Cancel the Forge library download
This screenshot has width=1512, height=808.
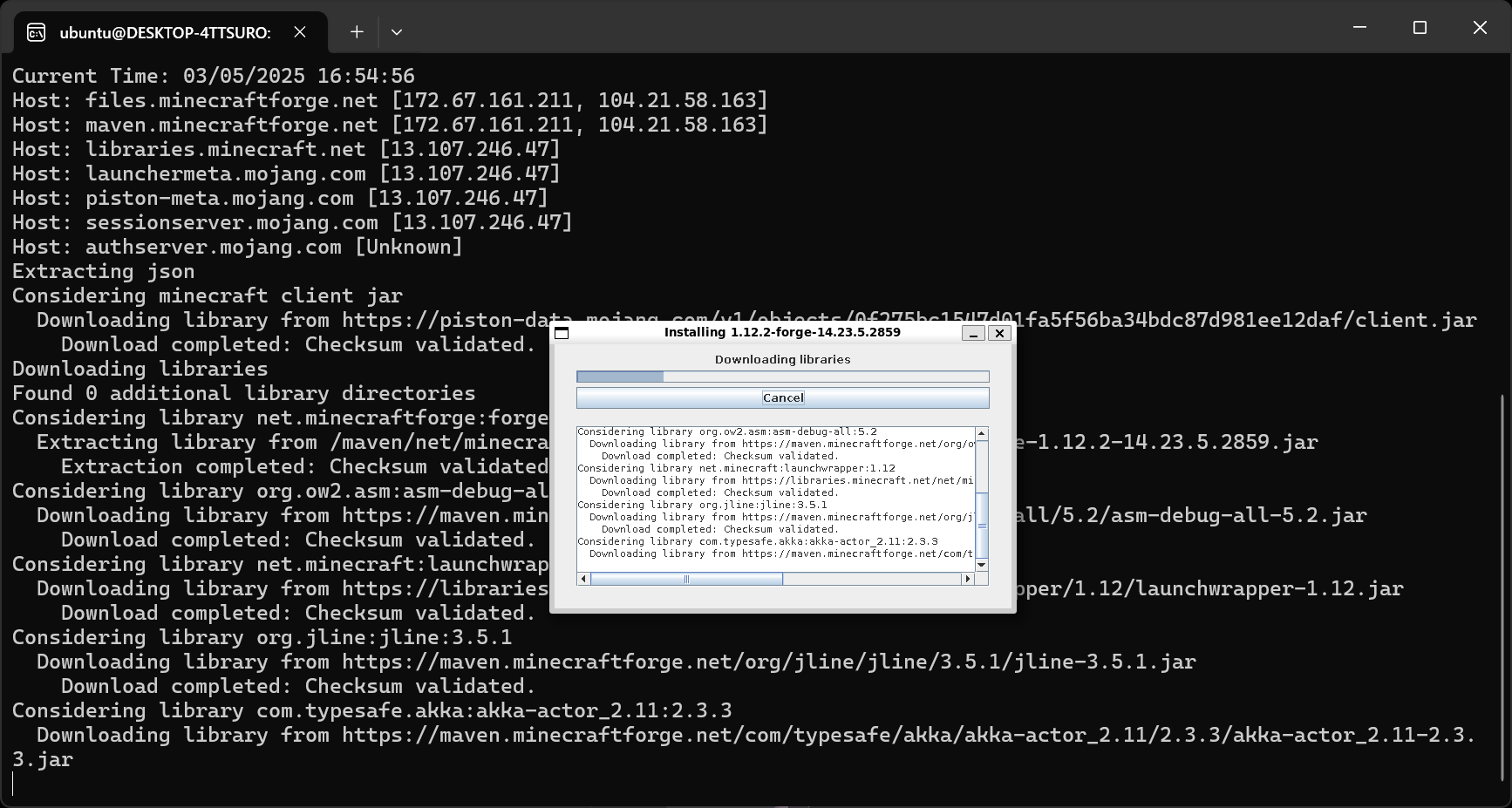[x=782, y=397]
